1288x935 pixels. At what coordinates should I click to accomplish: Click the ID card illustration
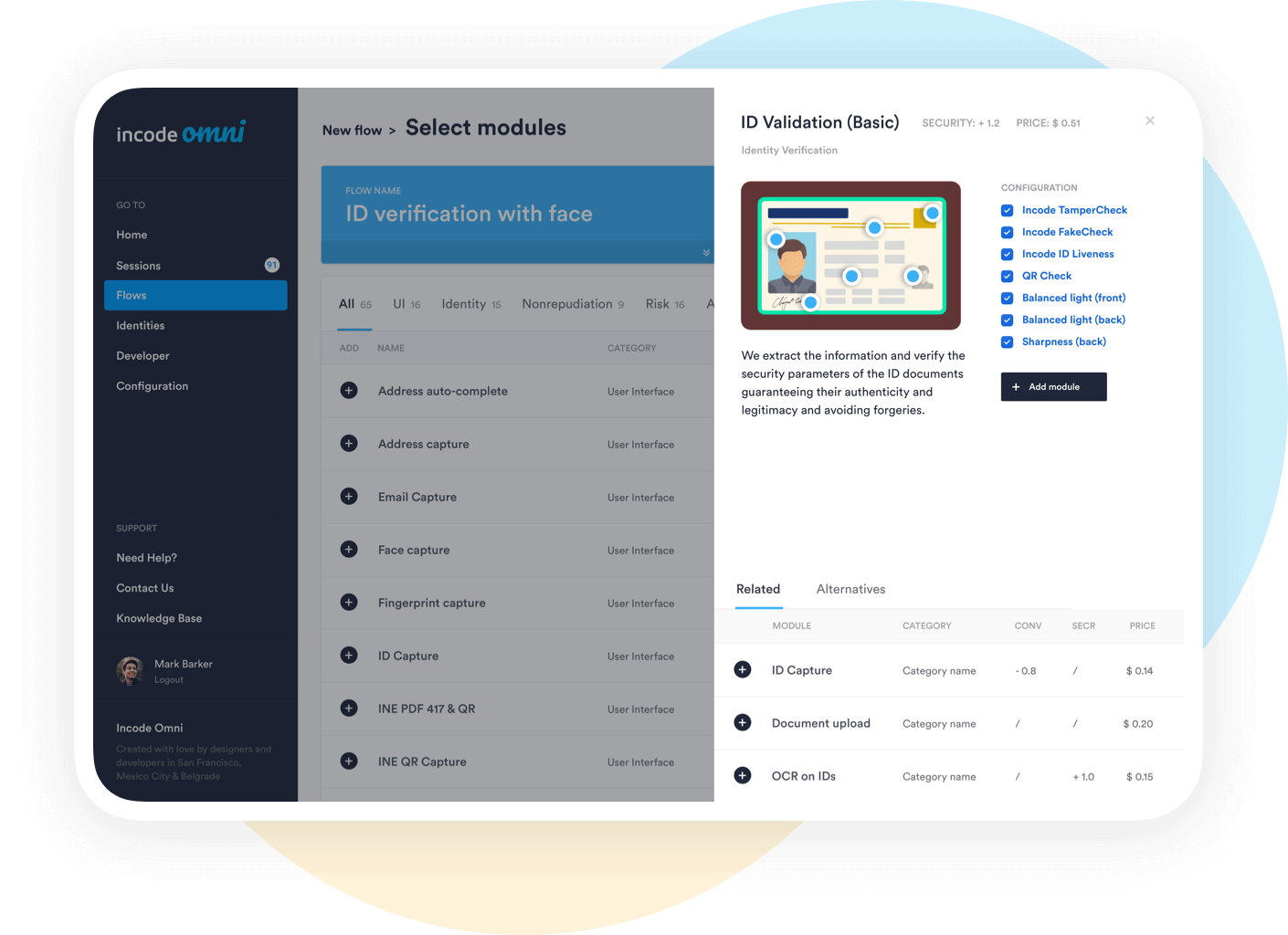coord(850,255)
